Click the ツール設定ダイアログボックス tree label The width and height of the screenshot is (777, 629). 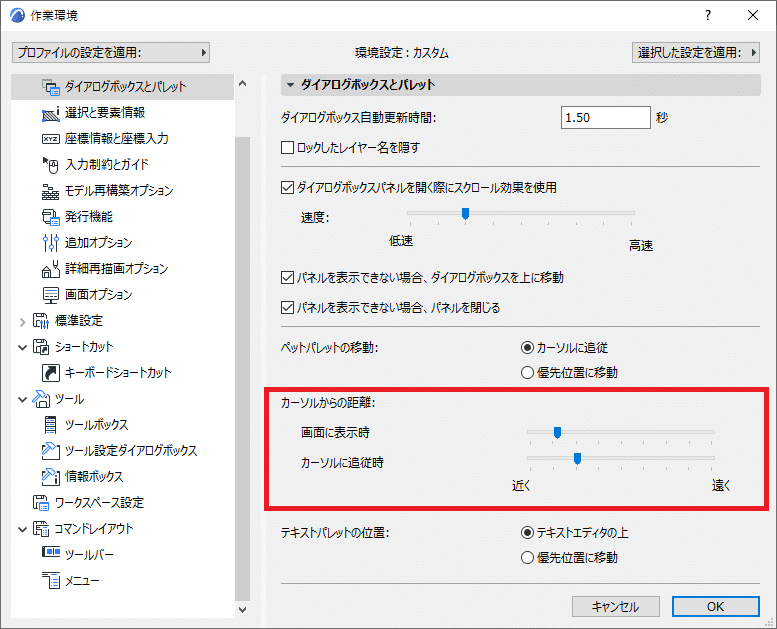[131, 451]
